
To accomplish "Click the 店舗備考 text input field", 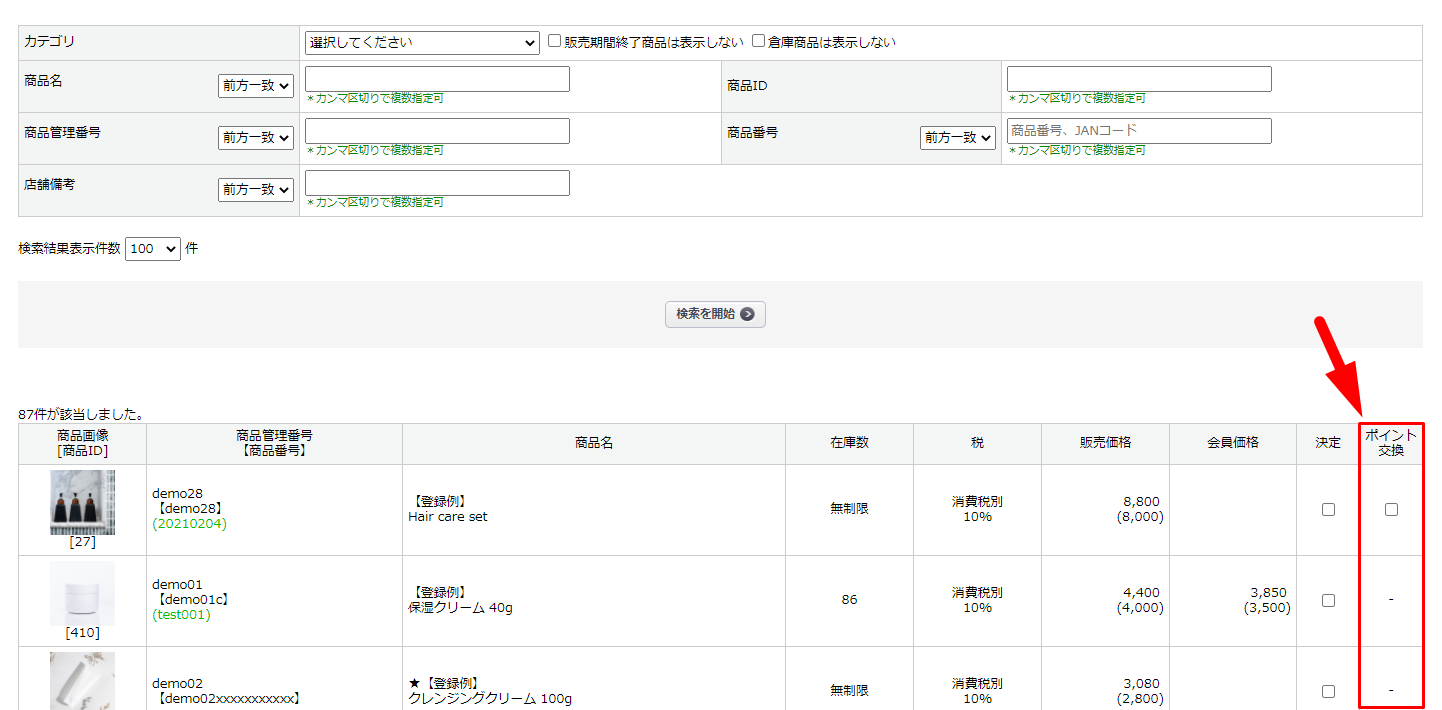I will (x=437, y=183).
